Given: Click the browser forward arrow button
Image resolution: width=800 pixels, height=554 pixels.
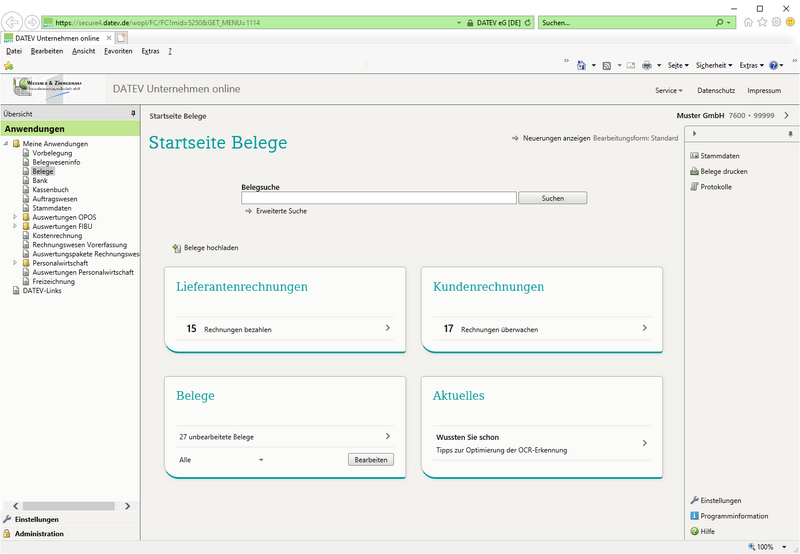Looking at the screenshot, I should tap(32, 22).
